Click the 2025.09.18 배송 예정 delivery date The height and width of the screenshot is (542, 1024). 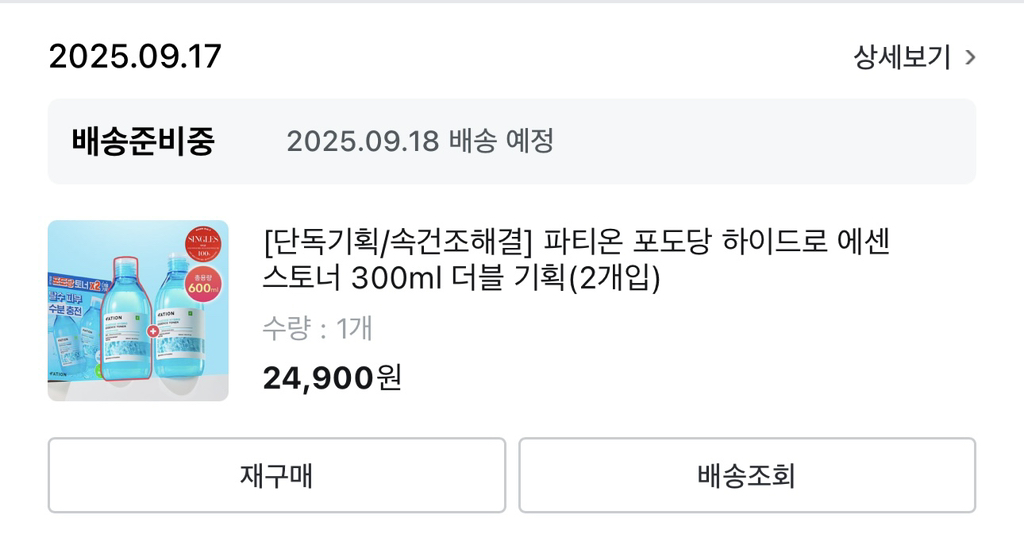click(x=420, y=141)
